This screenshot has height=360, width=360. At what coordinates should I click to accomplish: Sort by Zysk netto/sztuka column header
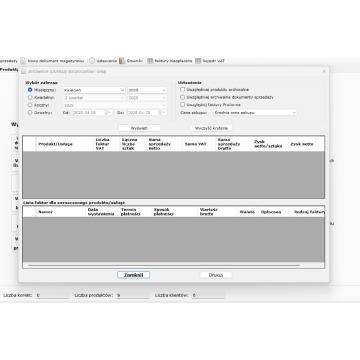[x=270, y=144]
